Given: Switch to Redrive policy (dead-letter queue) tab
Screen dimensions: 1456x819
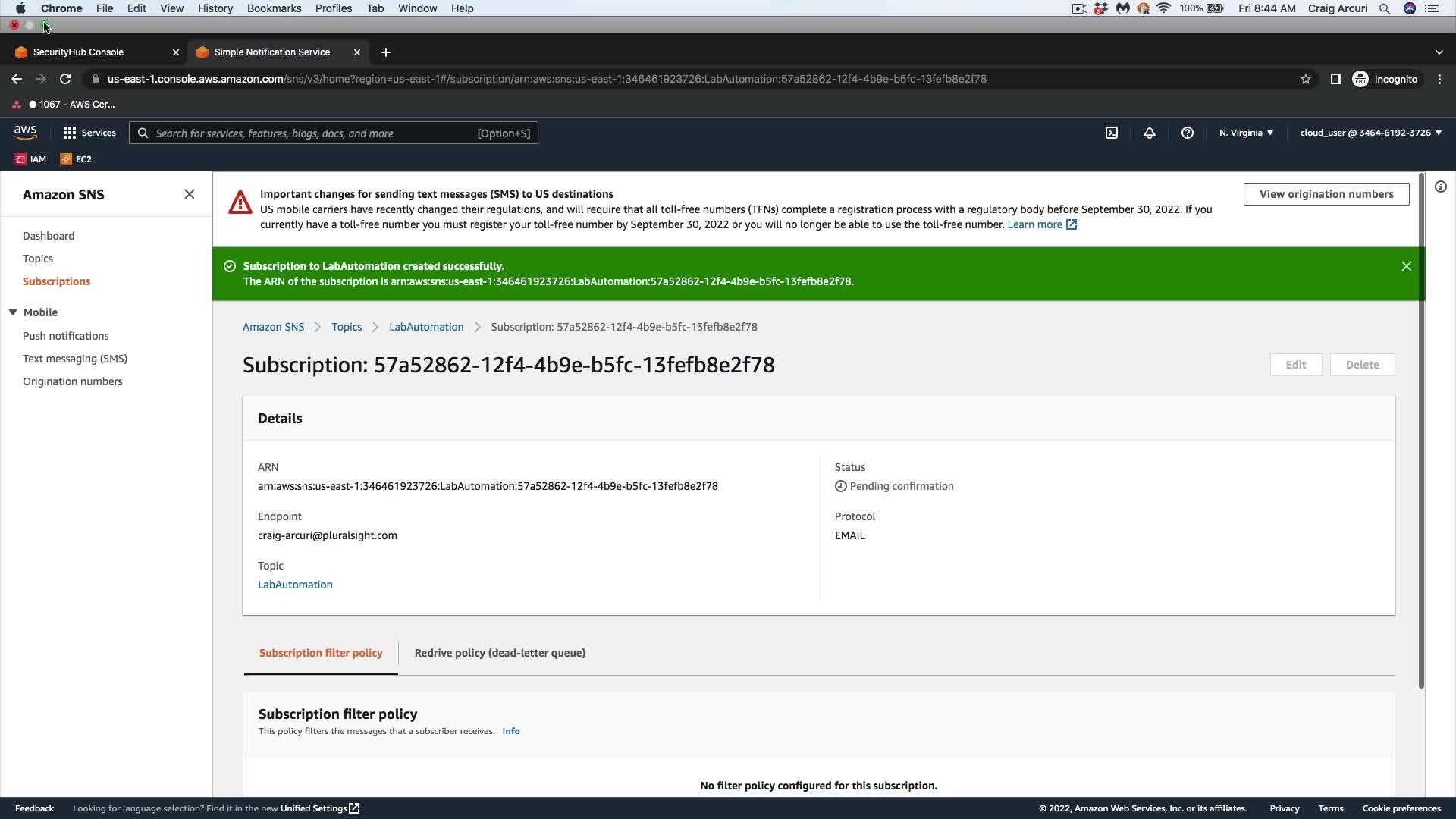Looking at the screenshot, I should (x=500, y=653).
